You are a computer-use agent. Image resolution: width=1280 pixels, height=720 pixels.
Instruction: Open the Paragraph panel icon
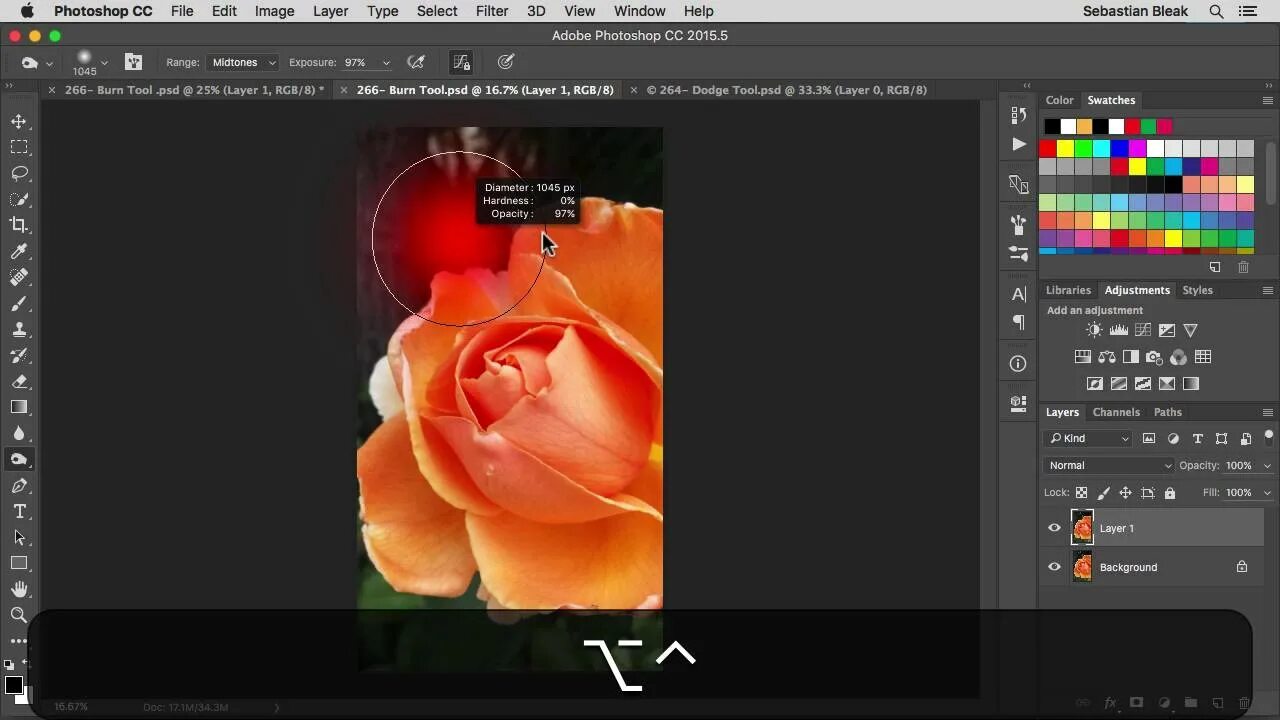click(x=1019, y=322)
